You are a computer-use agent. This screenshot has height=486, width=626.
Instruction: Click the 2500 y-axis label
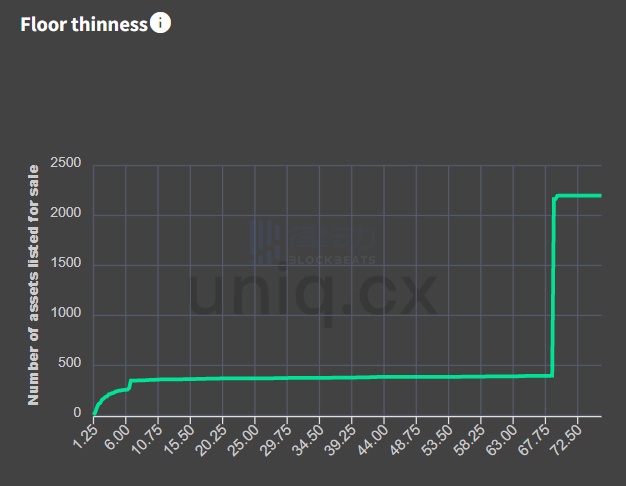click(x=65, y=164)
